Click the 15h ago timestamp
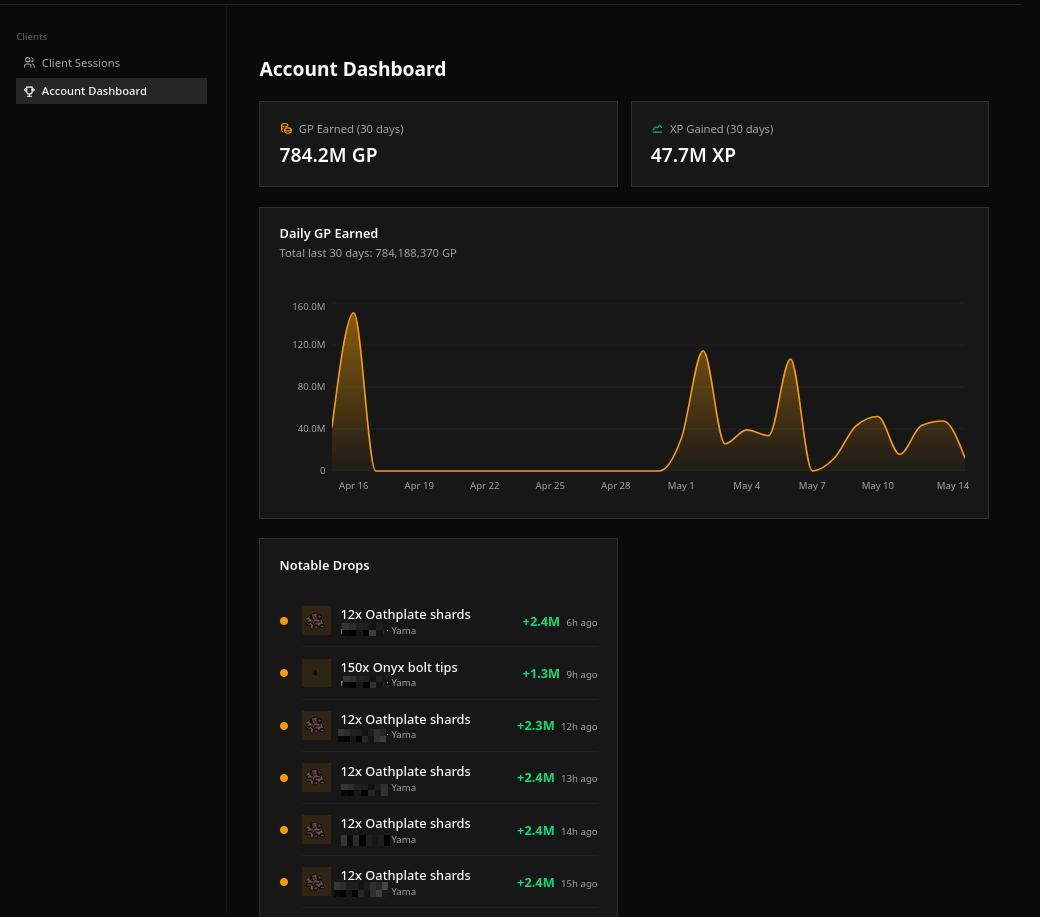The image size is (1040, 917). pyautogui.click(x=579, y=884)
